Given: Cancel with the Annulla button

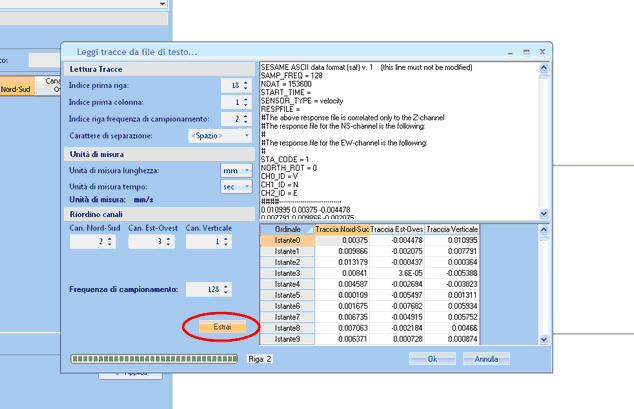Looking at the screenshot, I should (x=486, y=359).
